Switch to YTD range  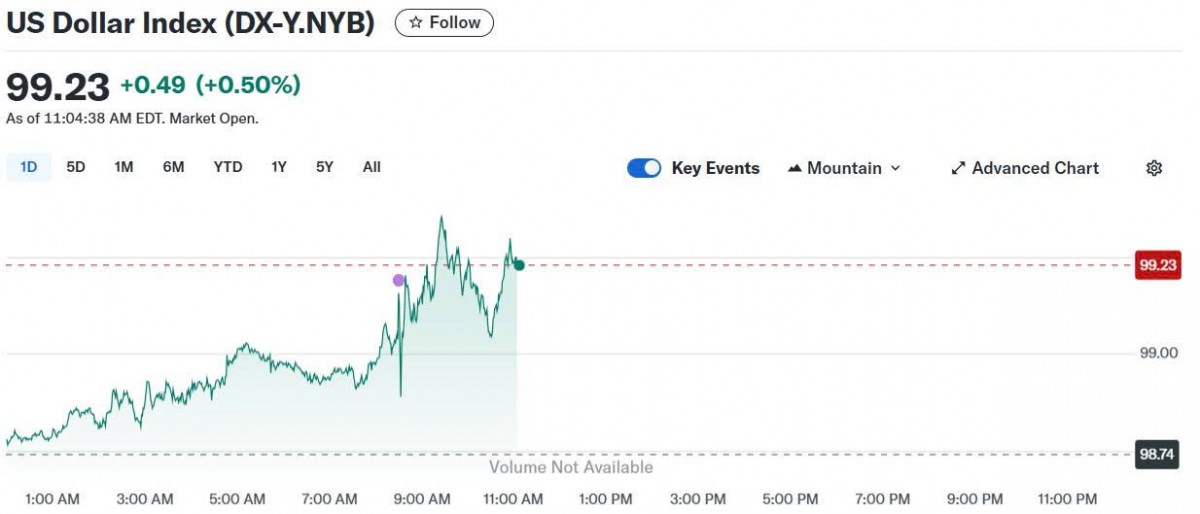[x=228, y=167]
